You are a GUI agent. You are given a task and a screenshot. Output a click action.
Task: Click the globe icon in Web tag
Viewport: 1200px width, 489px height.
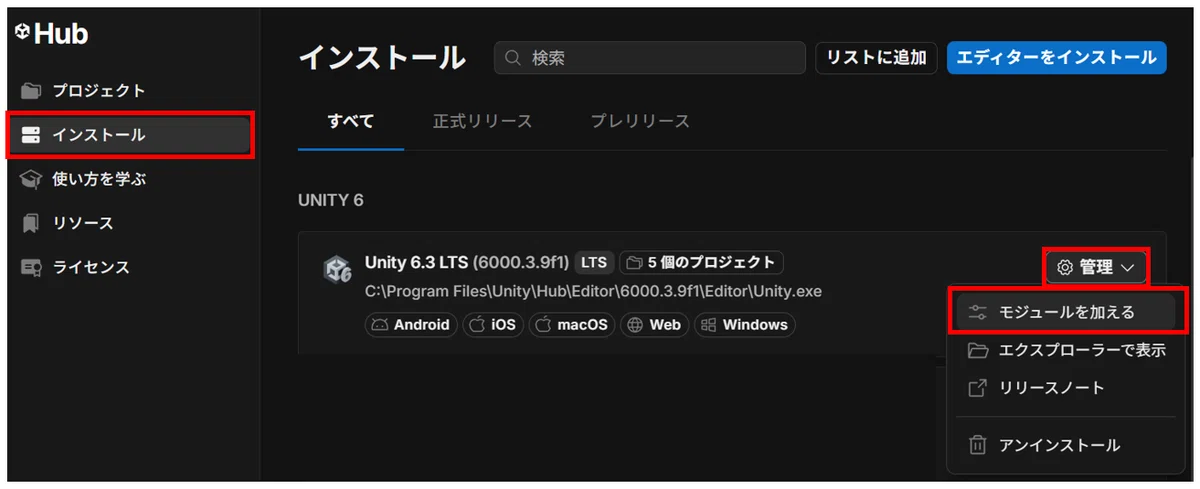point(635,325)
